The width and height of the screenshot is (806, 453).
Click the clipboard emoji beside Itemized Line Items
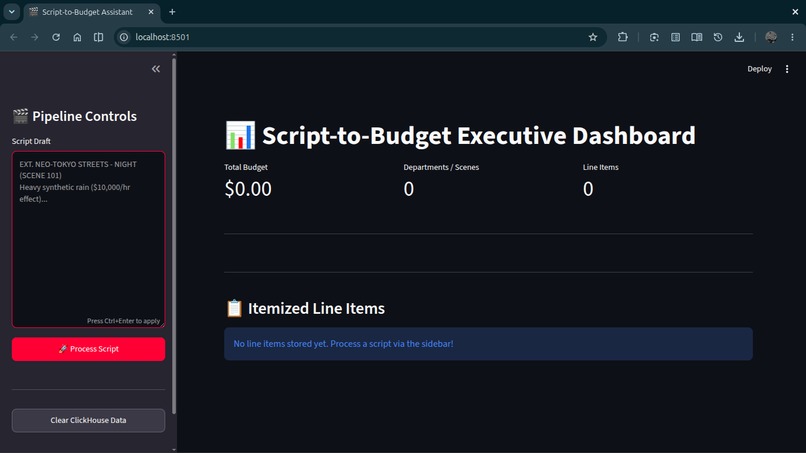234,309
